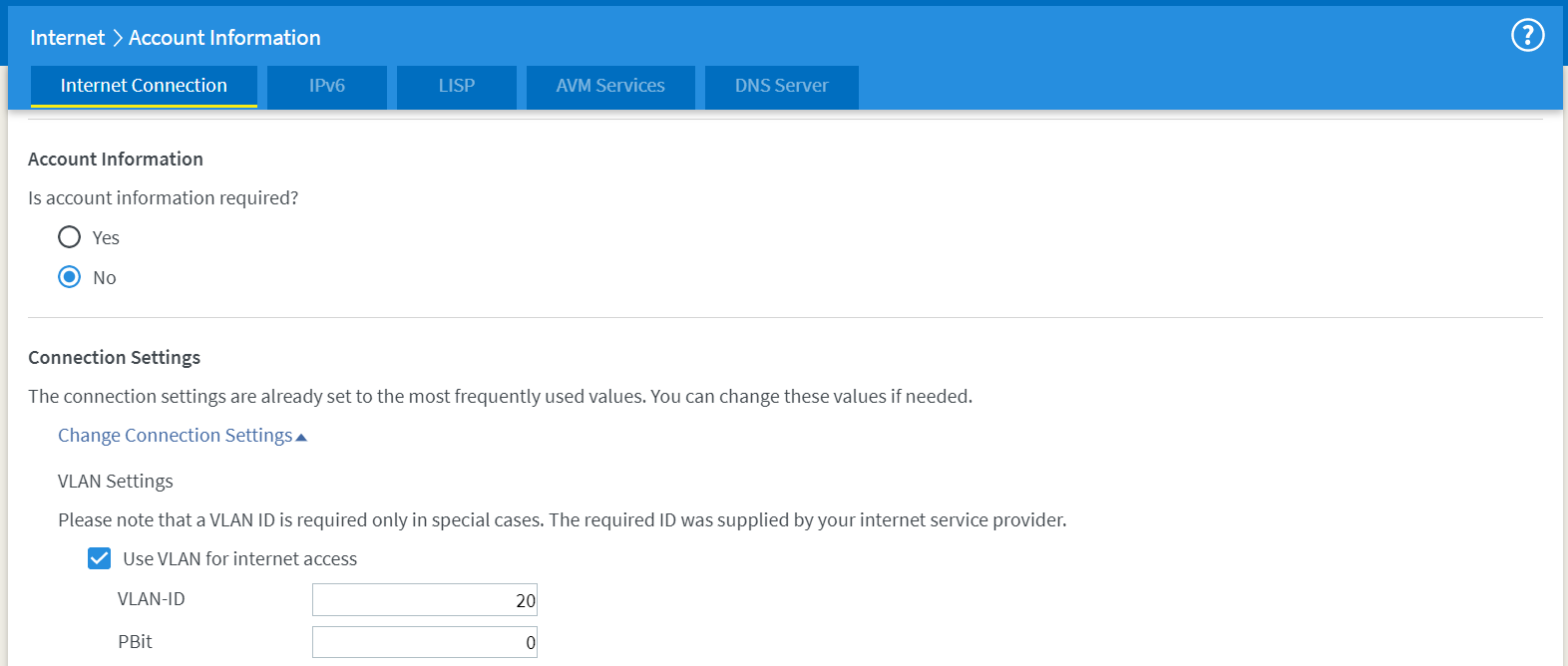Viewport: 1568px width, 666px height.
Task: Focus the VLAN-ID input field
Action: pos(424,600)
